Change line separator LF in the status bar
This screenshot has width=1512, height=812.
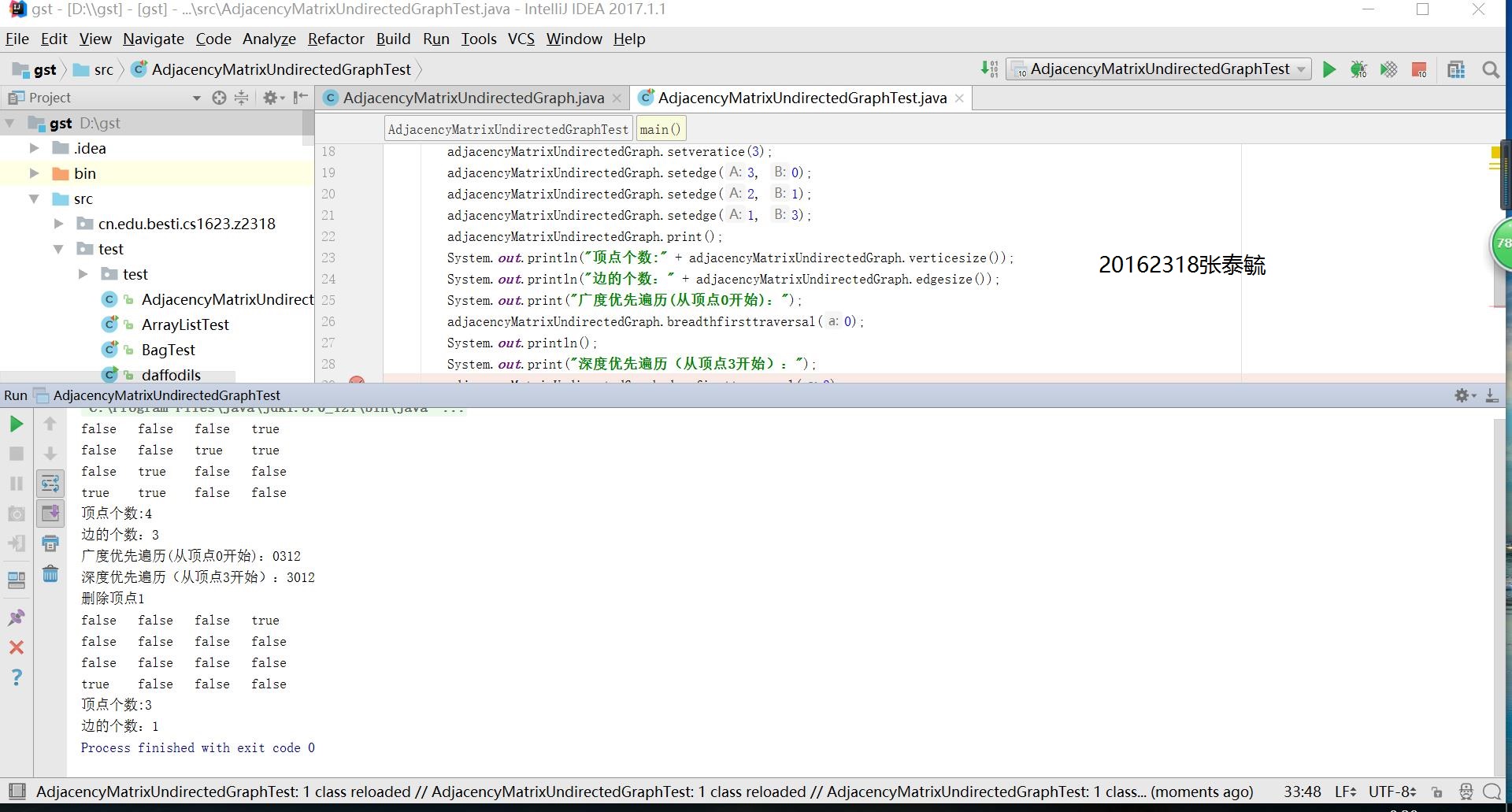[x=1345, y=792]
